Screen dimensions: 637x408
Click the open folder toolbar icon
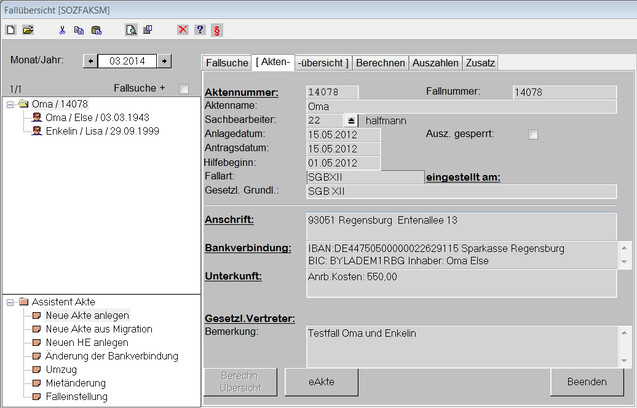(27, 30)
